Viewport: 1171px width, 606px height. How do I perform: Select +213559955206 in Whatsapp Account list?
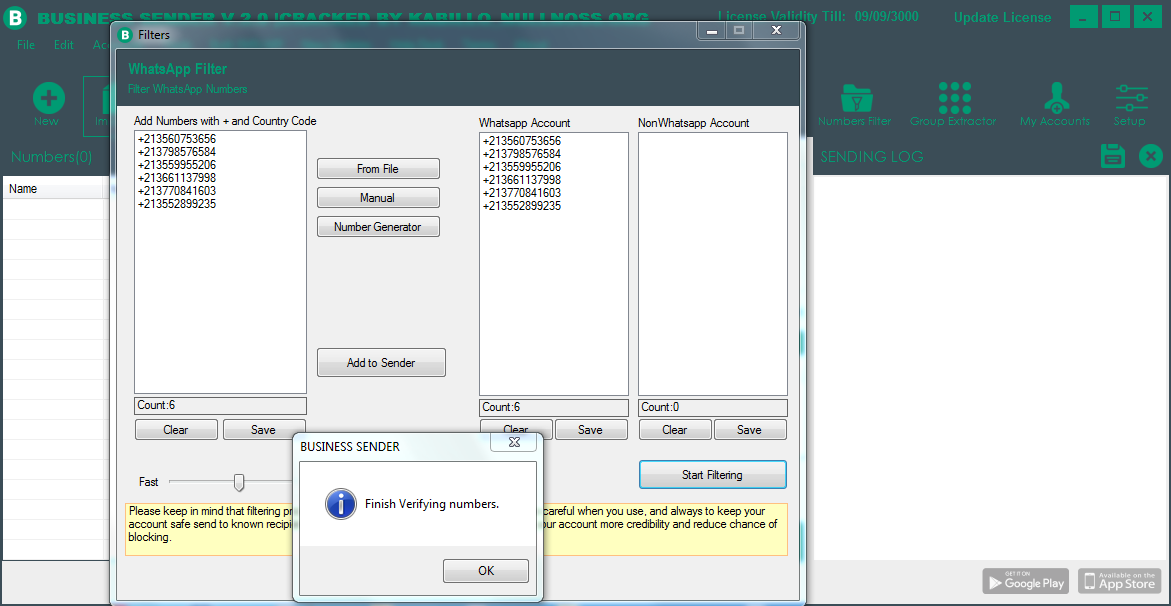[522, 167]
